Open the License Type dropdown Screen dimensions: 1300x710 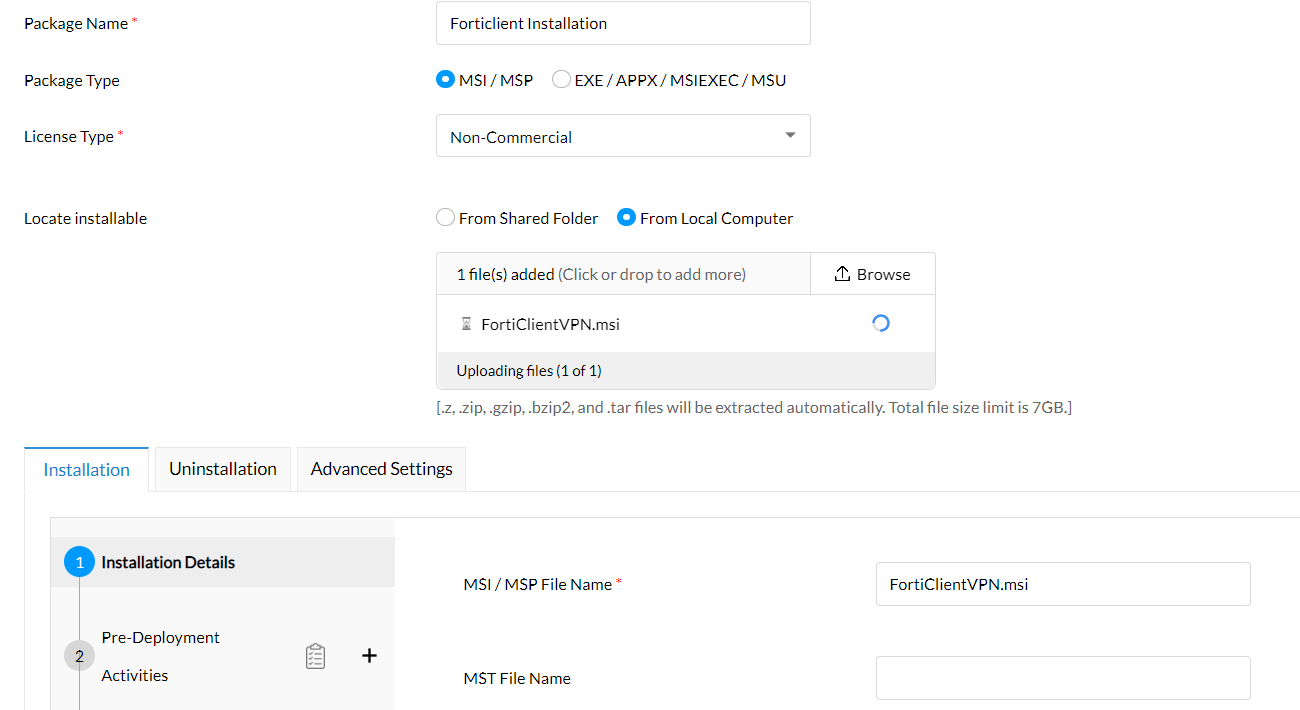click(623, 136)
